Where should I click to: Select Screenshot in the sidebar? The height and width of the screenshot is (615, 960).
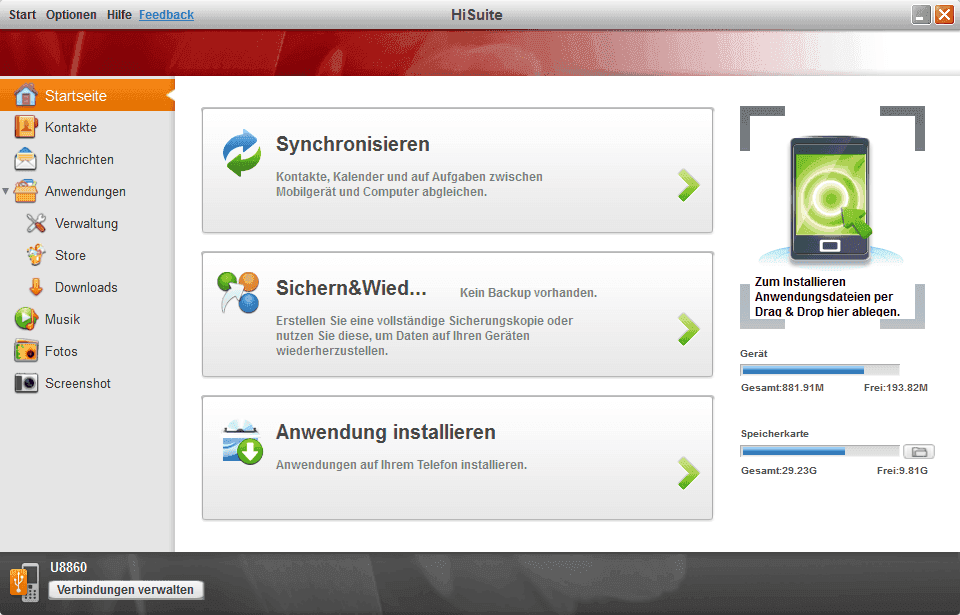click(78, 383)
